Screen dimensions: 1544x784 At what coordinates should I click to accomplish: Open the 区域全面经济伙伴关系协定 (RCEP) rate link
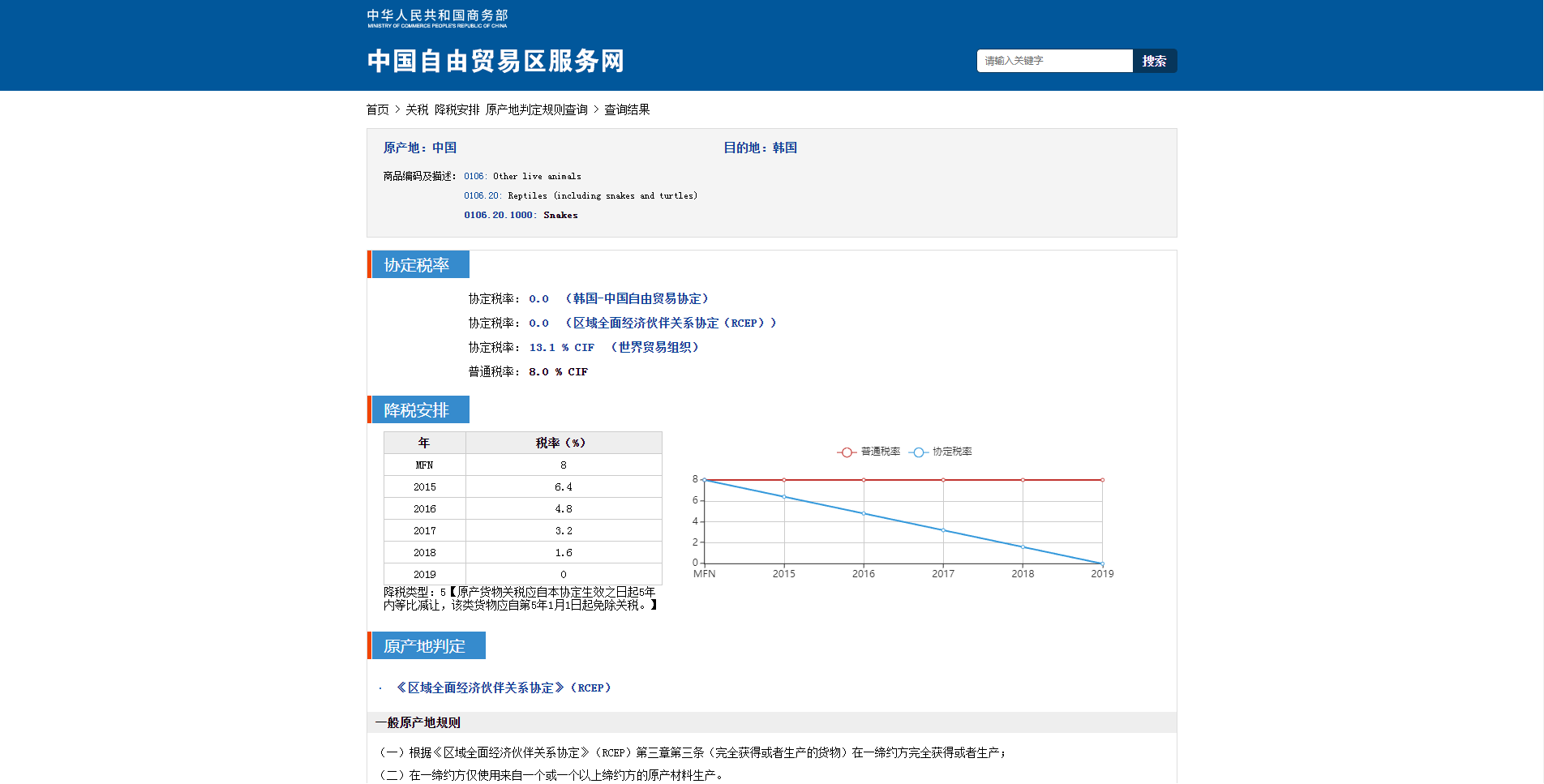click(x=671, y=323)
